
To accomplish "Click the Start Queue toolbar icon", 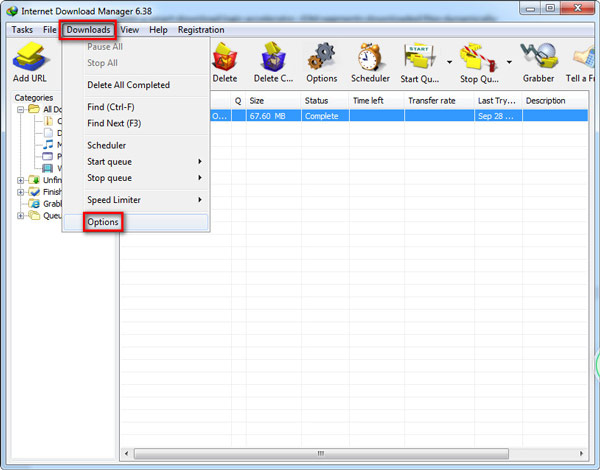I will click(419, 57).
